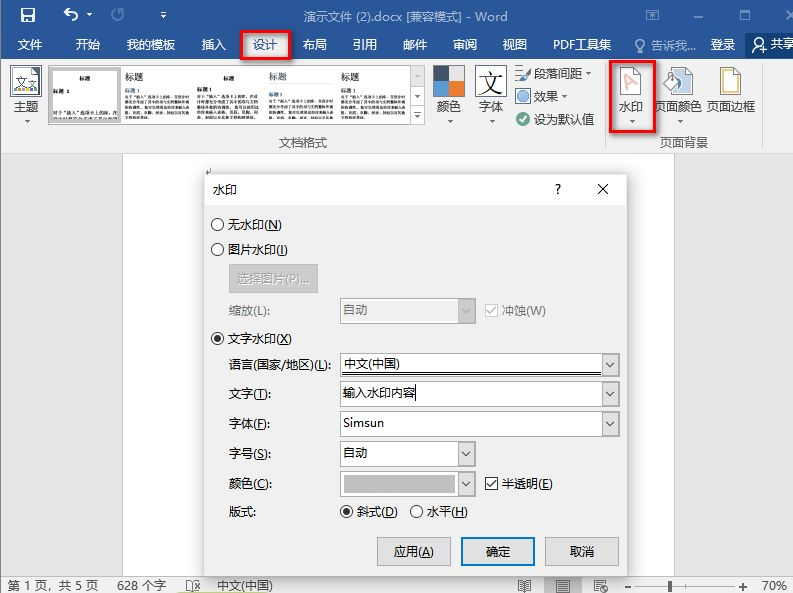Open the Customize Quick Access Toolbar arrow
Image resolution: width=793 pixels, height=593 pixels.
point(163,15)
